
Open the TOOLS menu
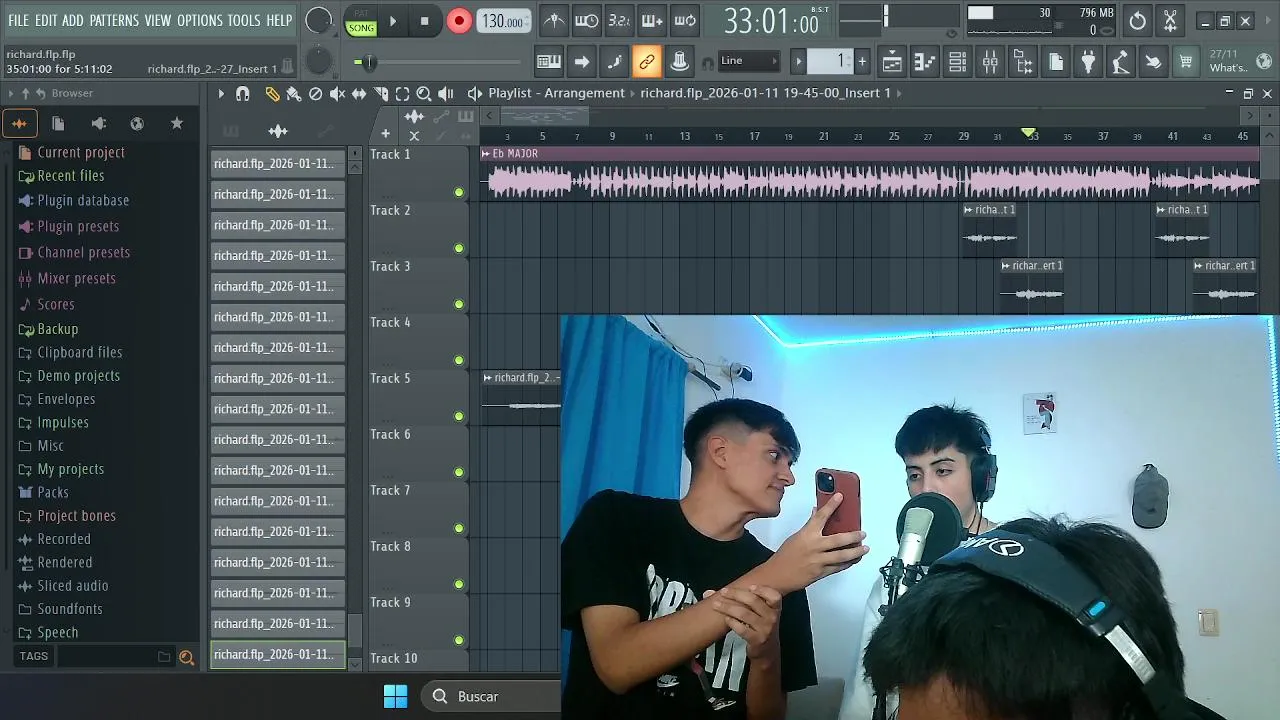click(x=244, y=20)
